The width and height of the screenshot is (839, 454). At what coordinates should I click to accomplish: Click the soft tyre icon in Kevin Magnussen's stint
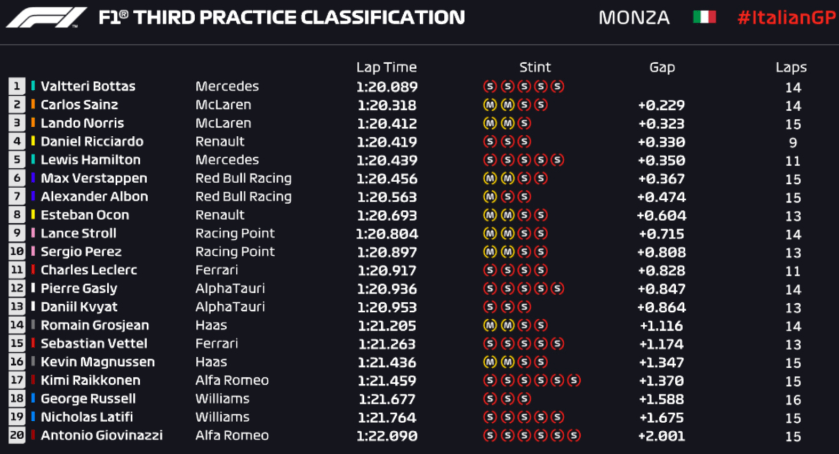524,362
